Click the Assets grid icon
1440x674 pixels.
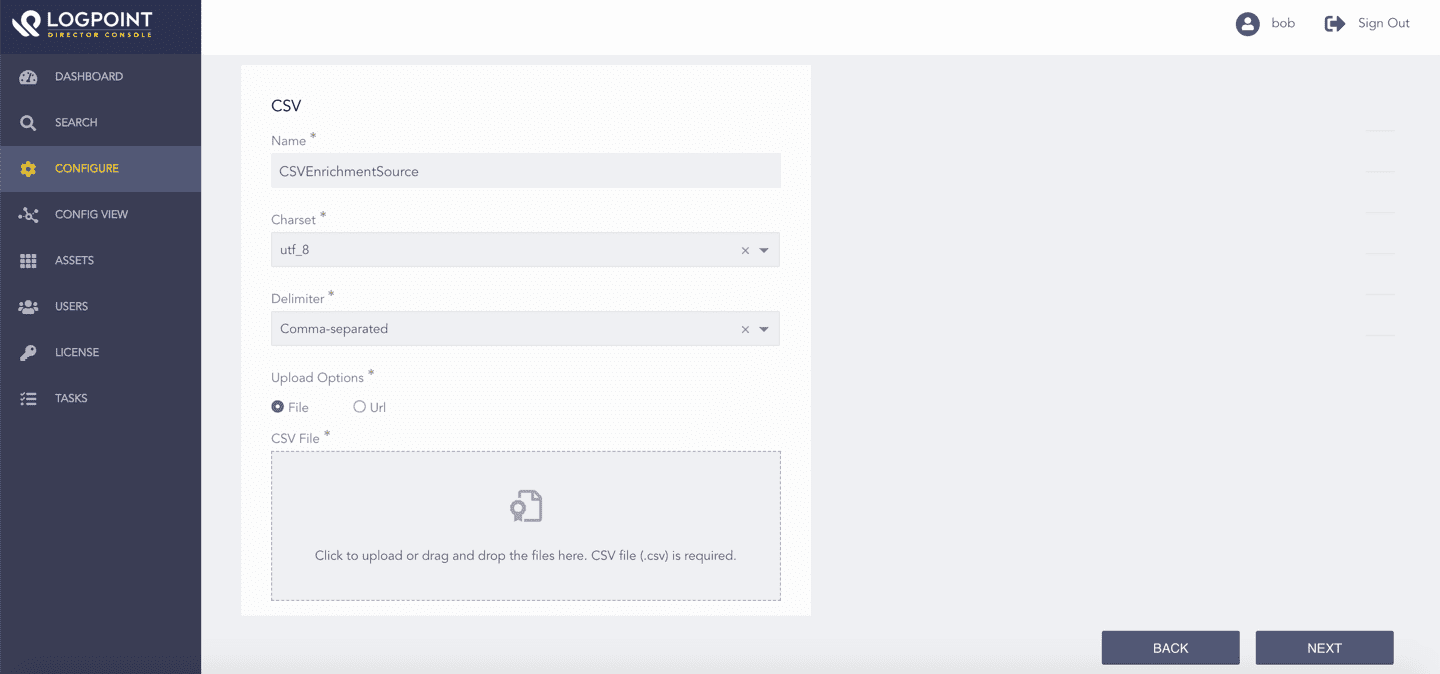pos(28,261)
